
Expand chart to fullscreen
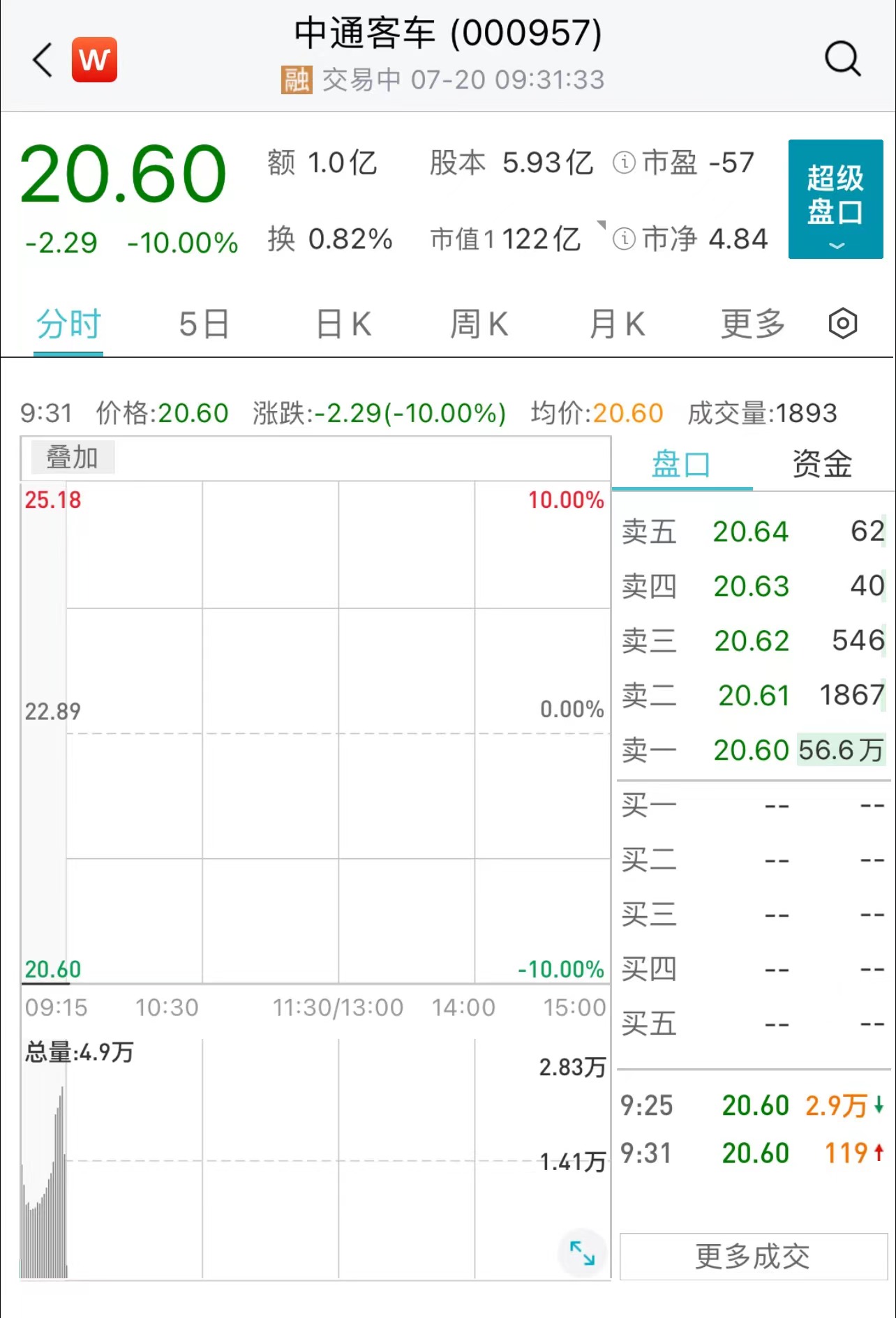coord(582,1253)
